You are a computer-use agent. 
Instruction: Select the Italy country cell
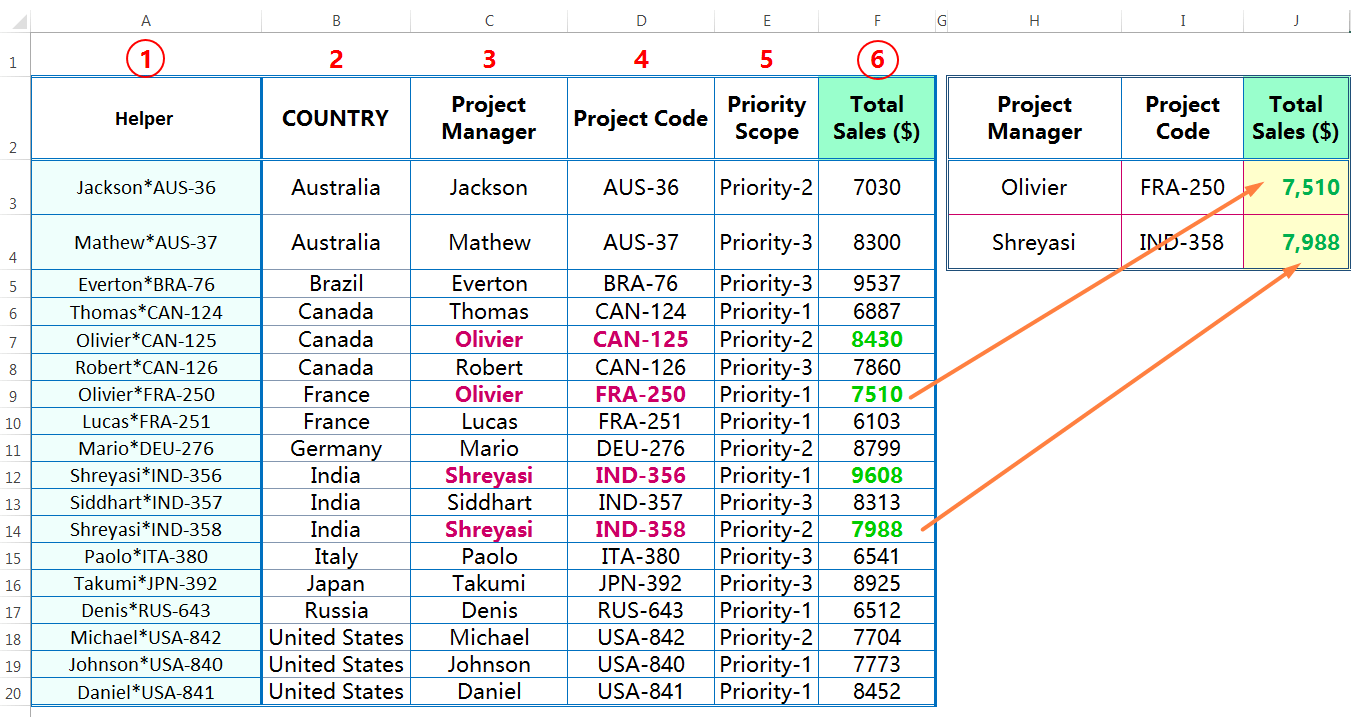coord(336,556)
